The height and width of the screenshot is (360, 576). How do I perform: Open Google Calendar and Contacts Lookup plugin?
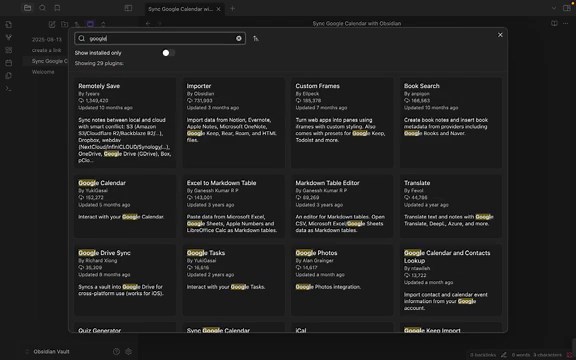click(x=451, y=280)
